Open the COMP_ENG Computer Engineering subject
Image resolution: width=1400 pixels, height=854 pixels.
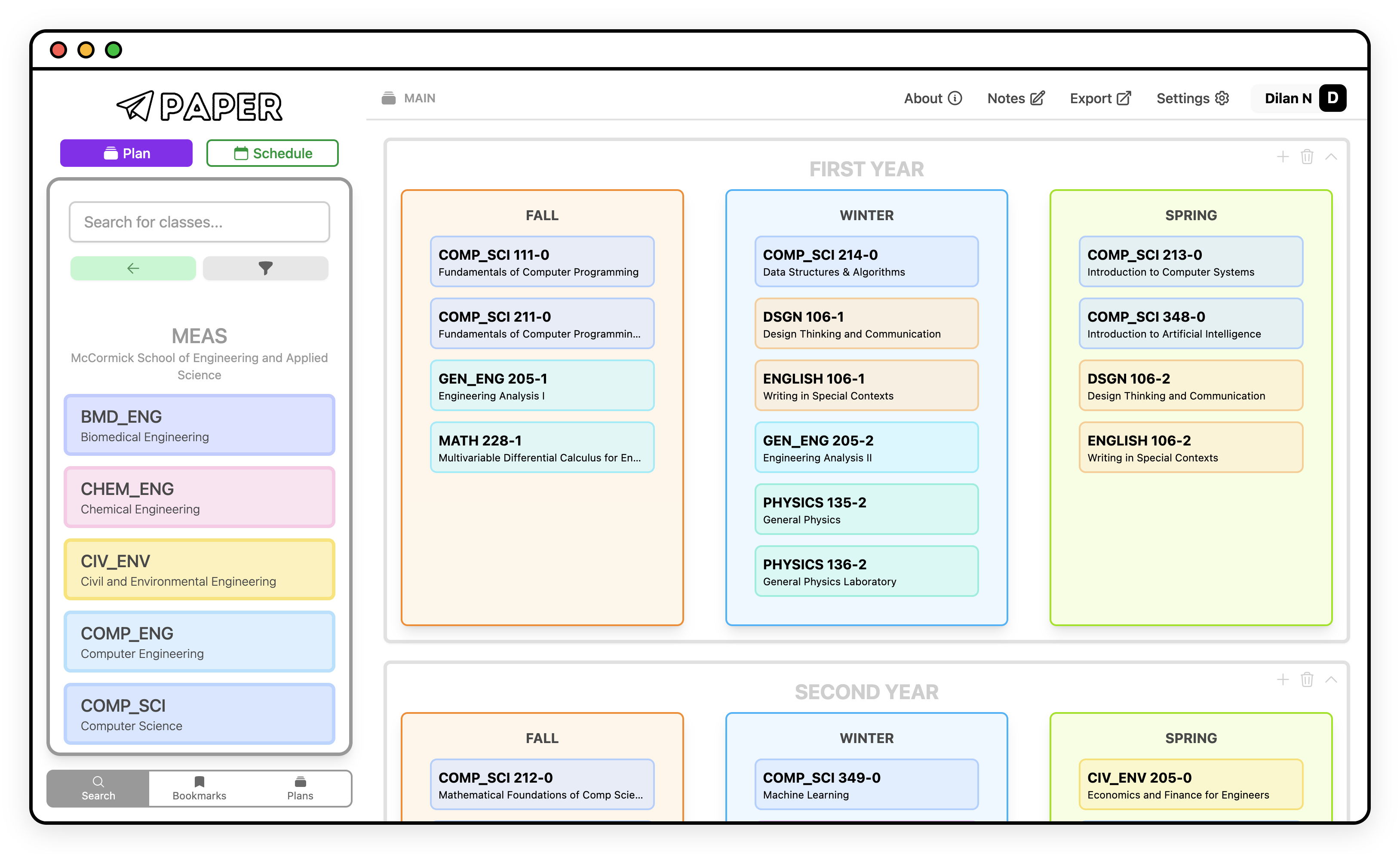200,642
